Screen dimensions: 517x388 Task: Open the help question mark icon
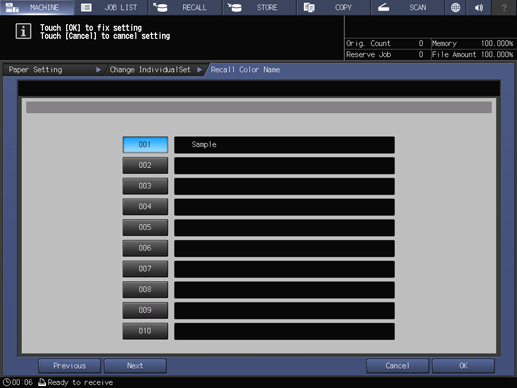(504, 7)
